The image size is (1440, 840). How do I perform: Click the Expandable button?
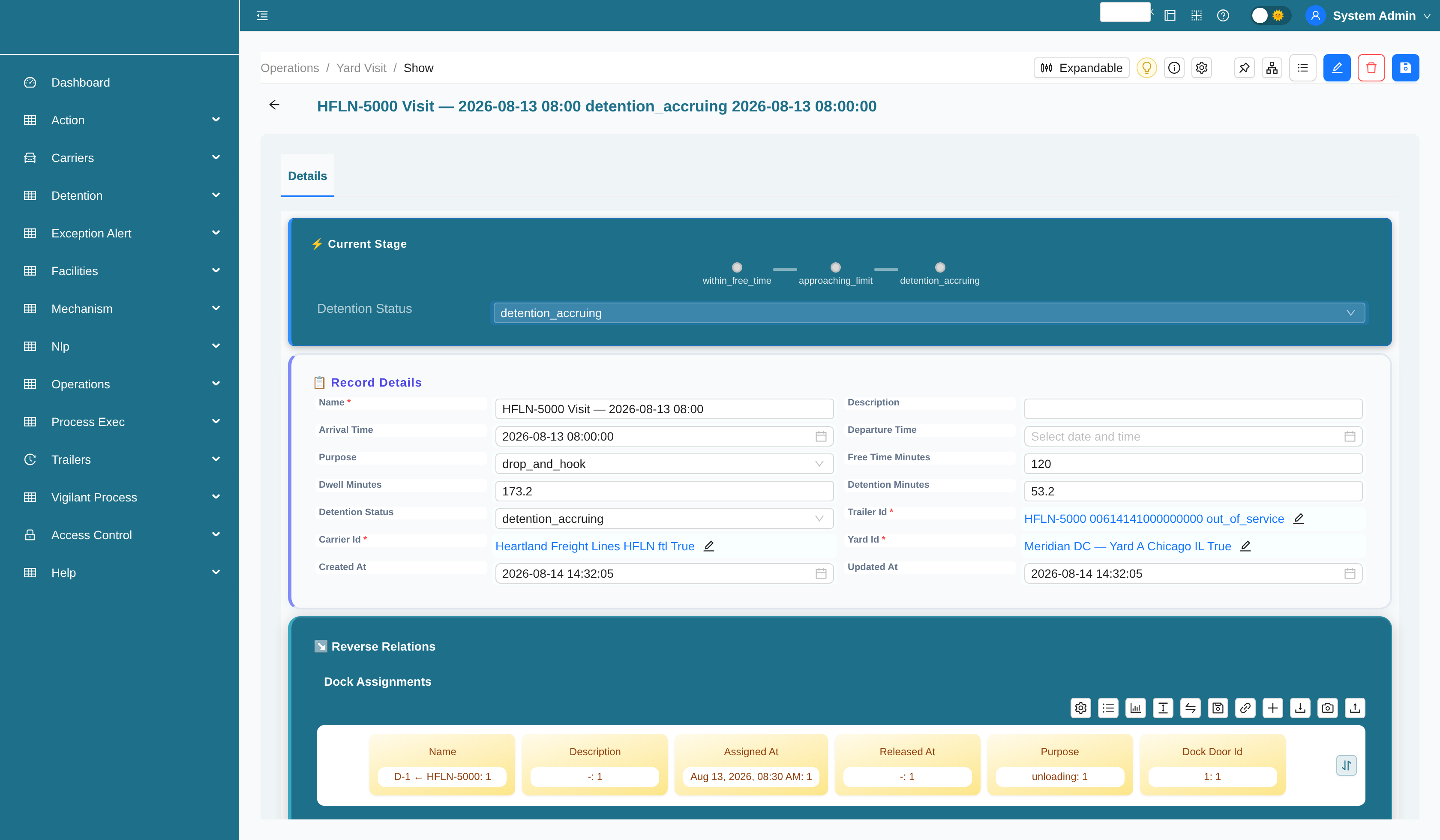coord(1081,68)
